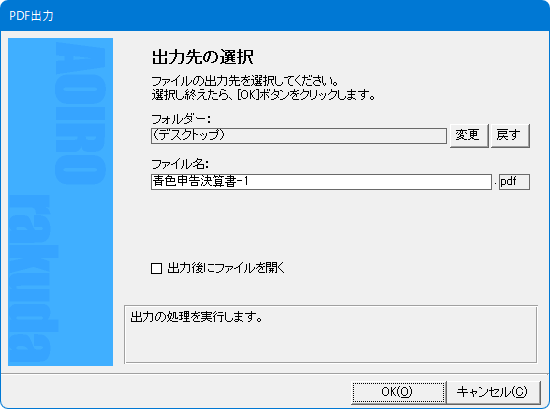Click the 出力後にファイルを開く label text
The height and width of the screenshot is (409, 550).
[226, 268]
